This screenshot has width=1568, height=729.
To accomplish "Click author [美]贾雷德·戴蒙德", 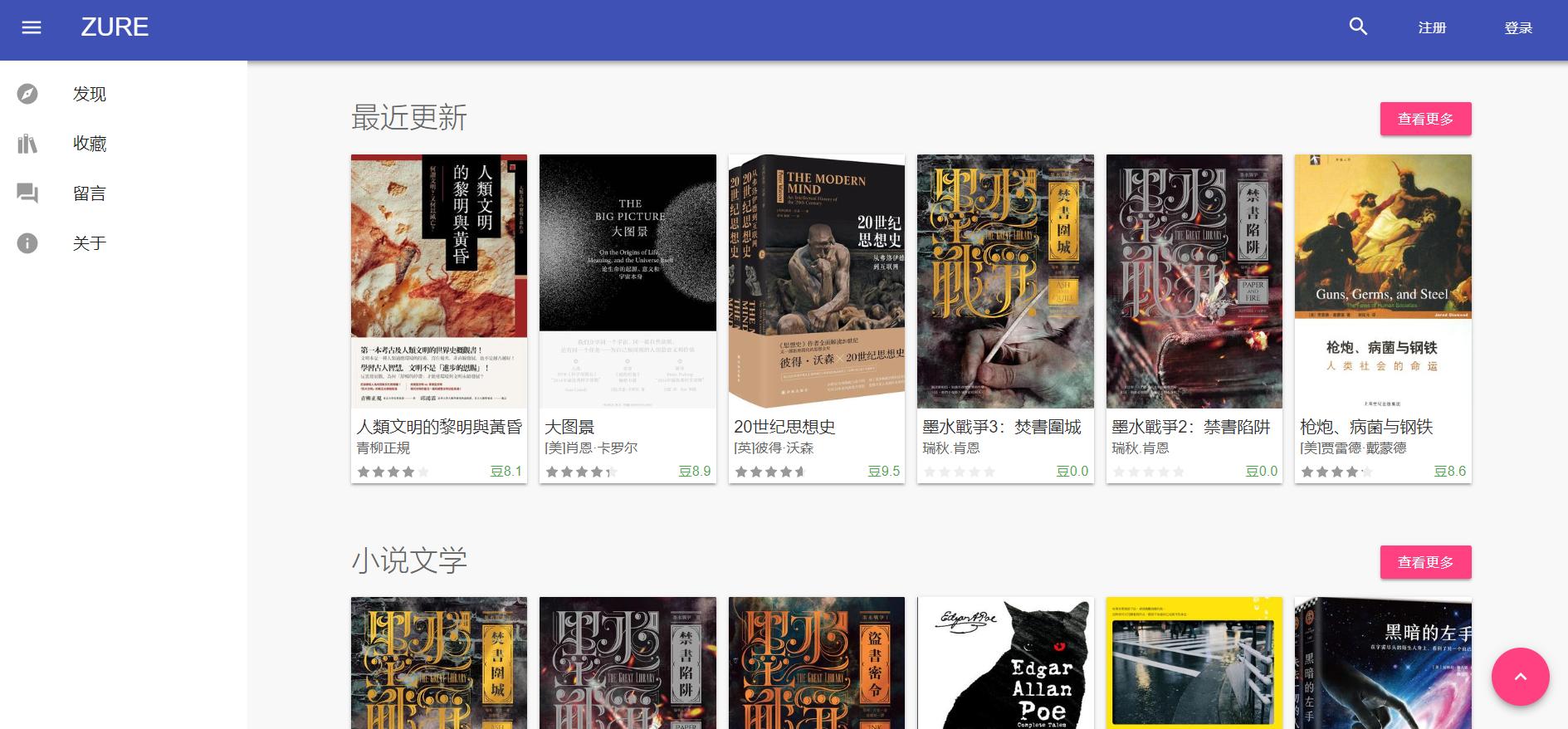I will pos(1353,448).
